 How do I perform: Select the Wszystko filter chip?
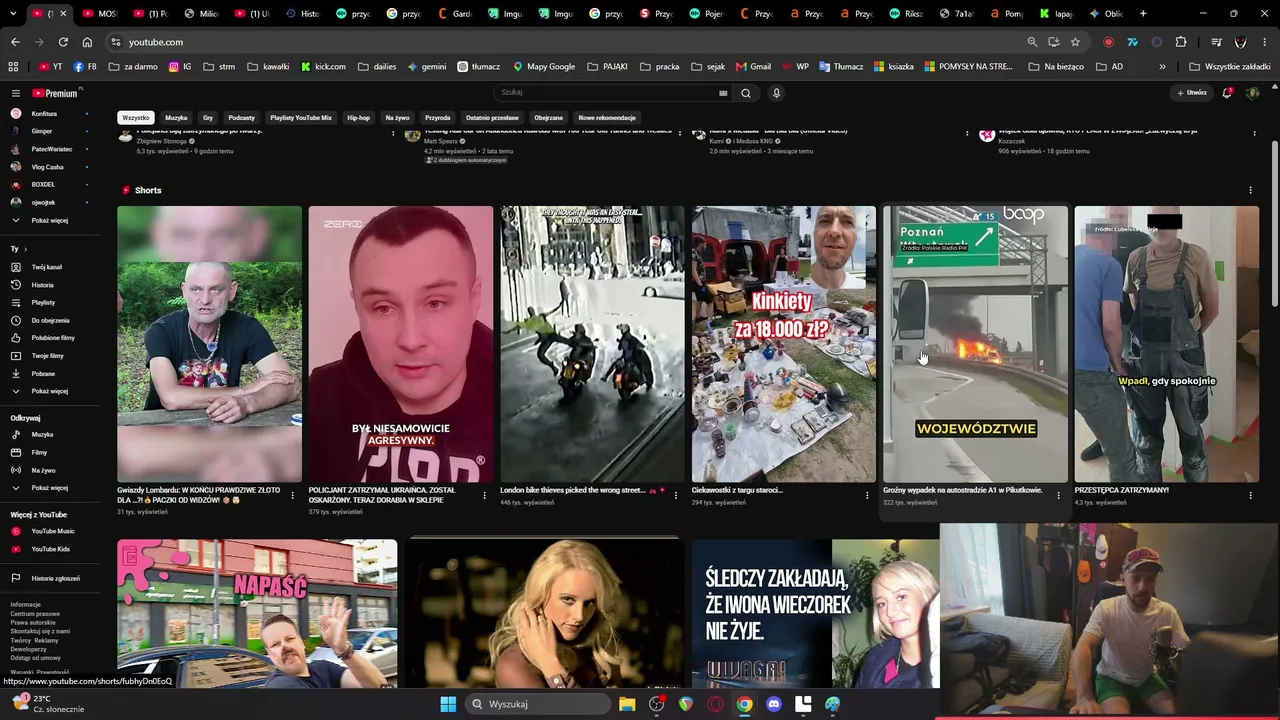click(135, 118)
